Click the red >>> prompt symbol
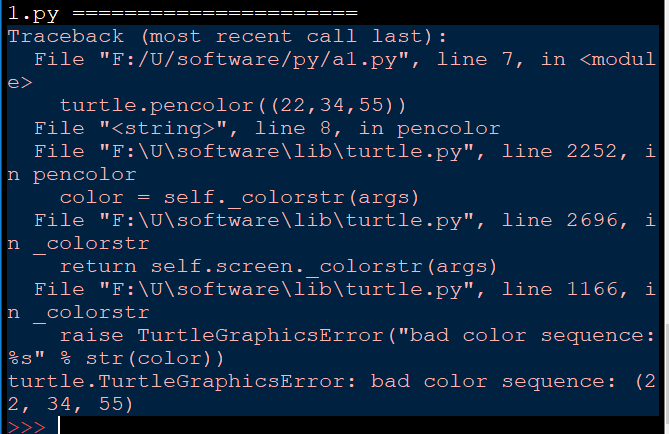The width and height of the screenshot is (669, 434). click(x=26, y=426)
